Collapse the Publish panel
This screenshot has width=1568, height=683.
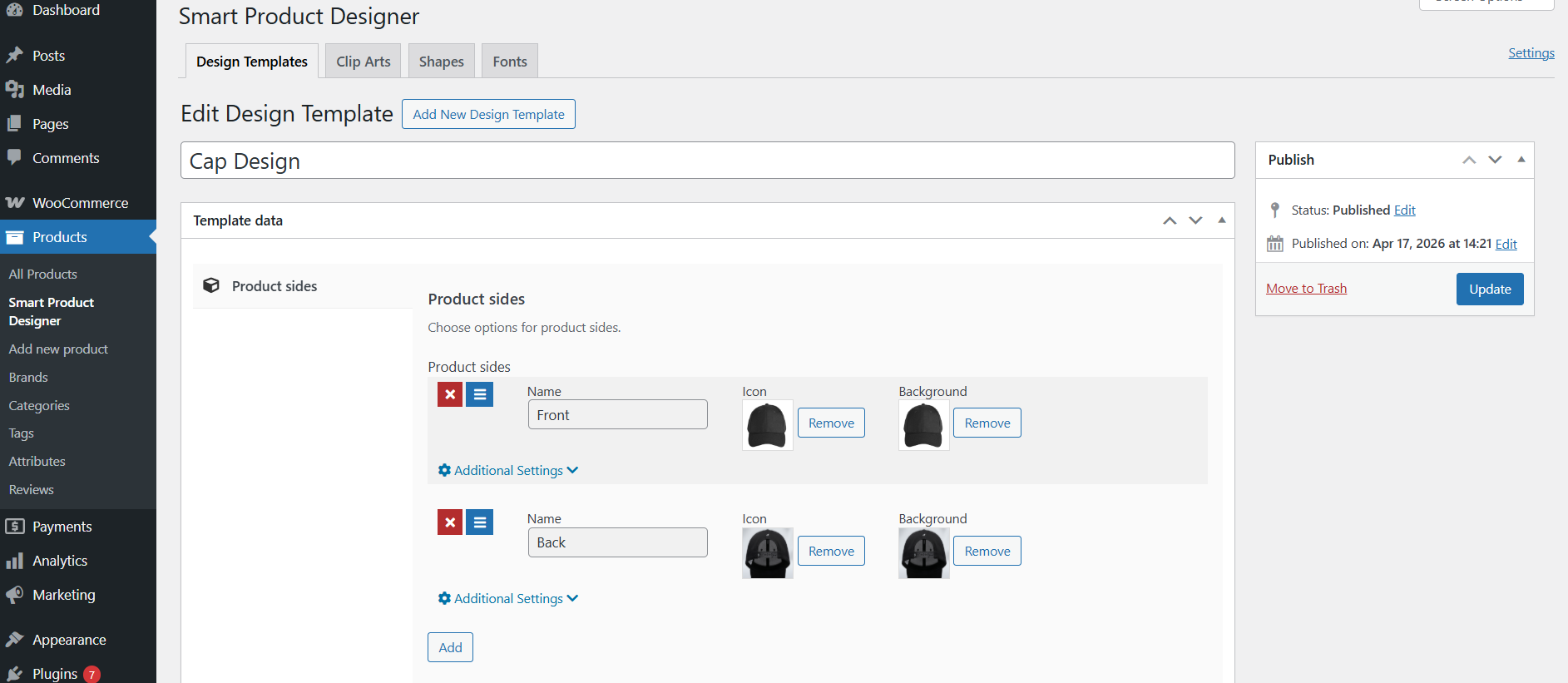[1521, 160]
